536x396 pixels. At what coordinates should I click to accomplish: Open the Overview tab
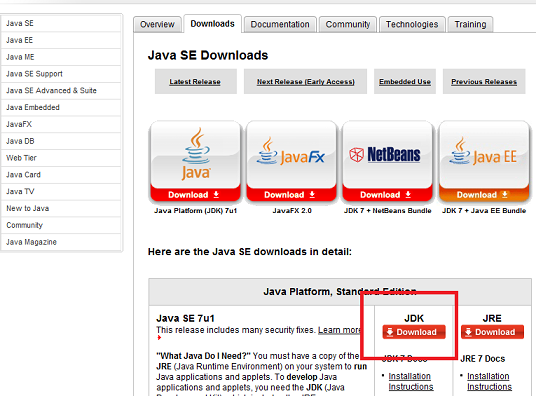click(157, 25)
